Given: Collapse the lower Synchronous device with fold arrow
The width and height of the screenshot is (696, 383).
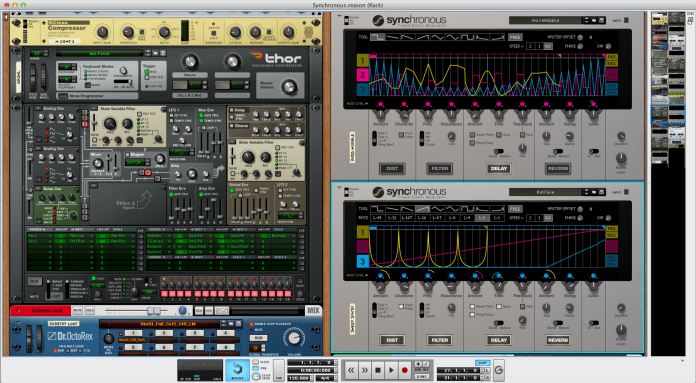Looking at the screenshot, I should click(339, 187).
